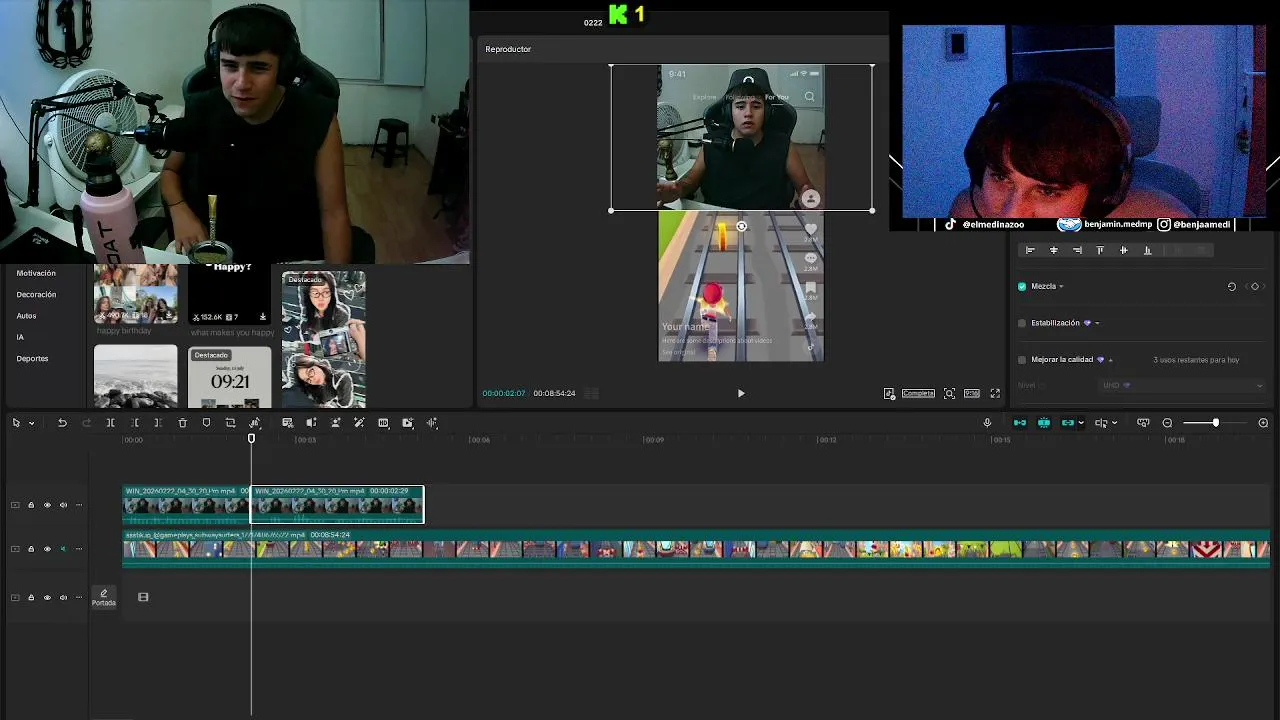
Task: Open the Motivación template category
Action: click(36, 273)
